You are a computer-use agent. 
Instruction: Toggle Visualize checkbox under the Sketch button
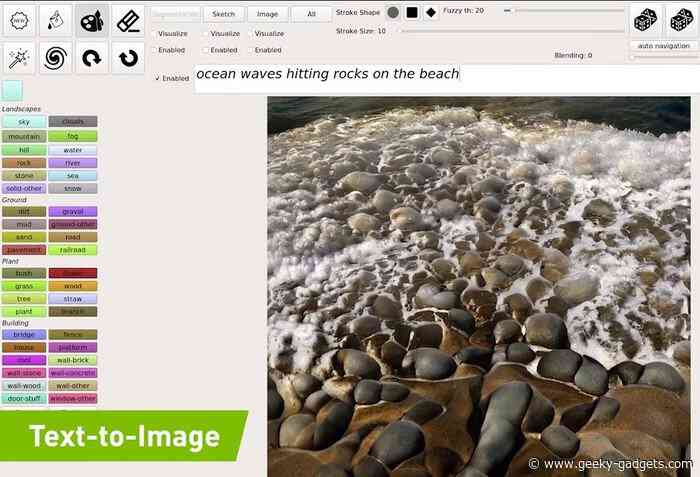click(x=206, y=33)
